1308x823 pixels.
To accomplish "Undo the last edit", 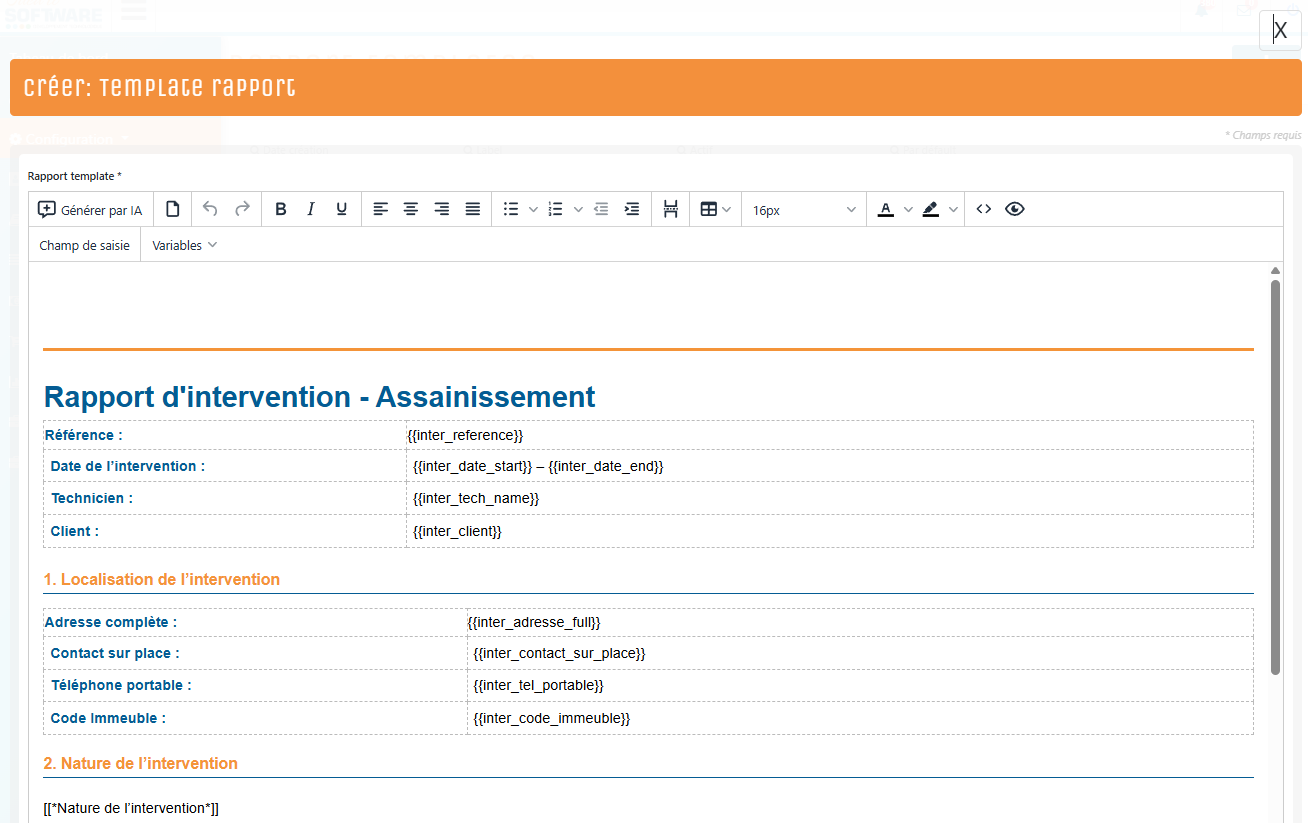I will point(210,209).
